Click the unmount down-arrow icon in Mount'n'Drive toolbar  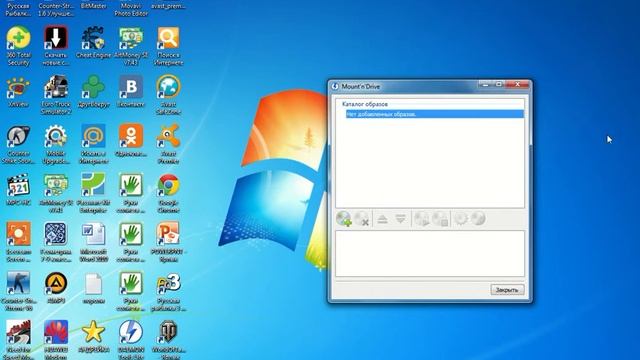coord(400,219)
